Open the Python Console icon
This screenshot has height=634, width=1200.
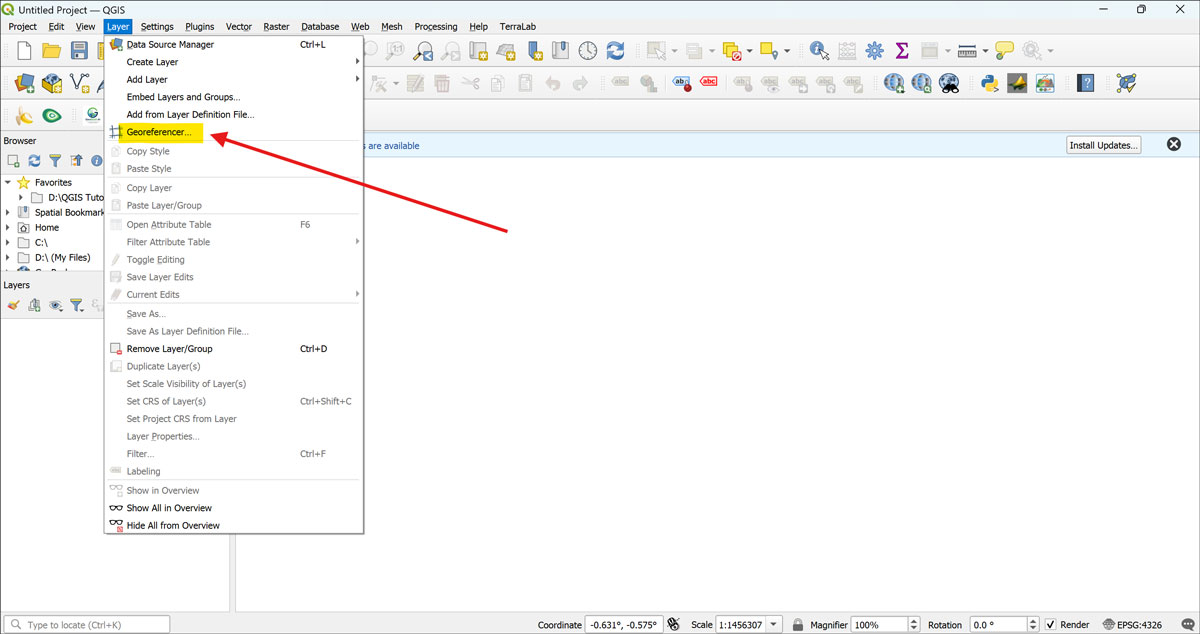tap(989, 84)
